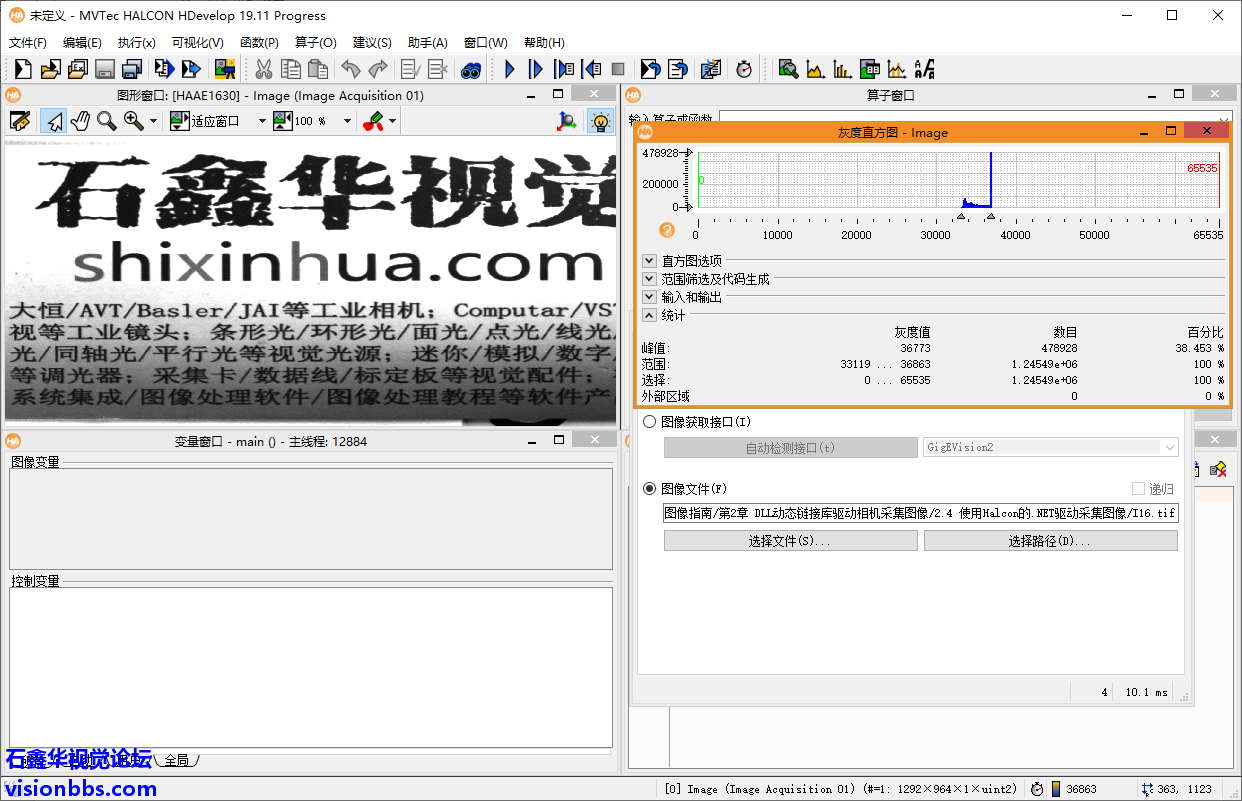This screenshot has width=1242, height=801.
Task: Open the OCR Training File Browser icon
Action: tap(924, 69)
